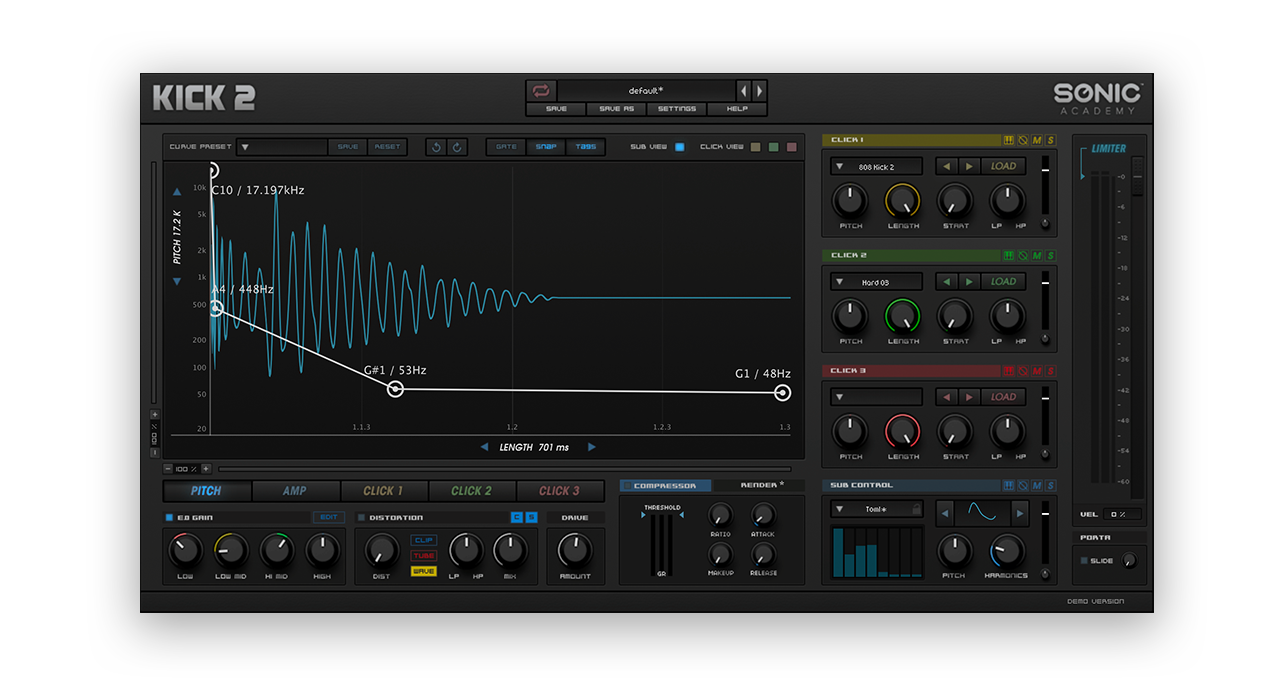1280x690 pixels.
Task: Open the Settings button
Action: 677,108
